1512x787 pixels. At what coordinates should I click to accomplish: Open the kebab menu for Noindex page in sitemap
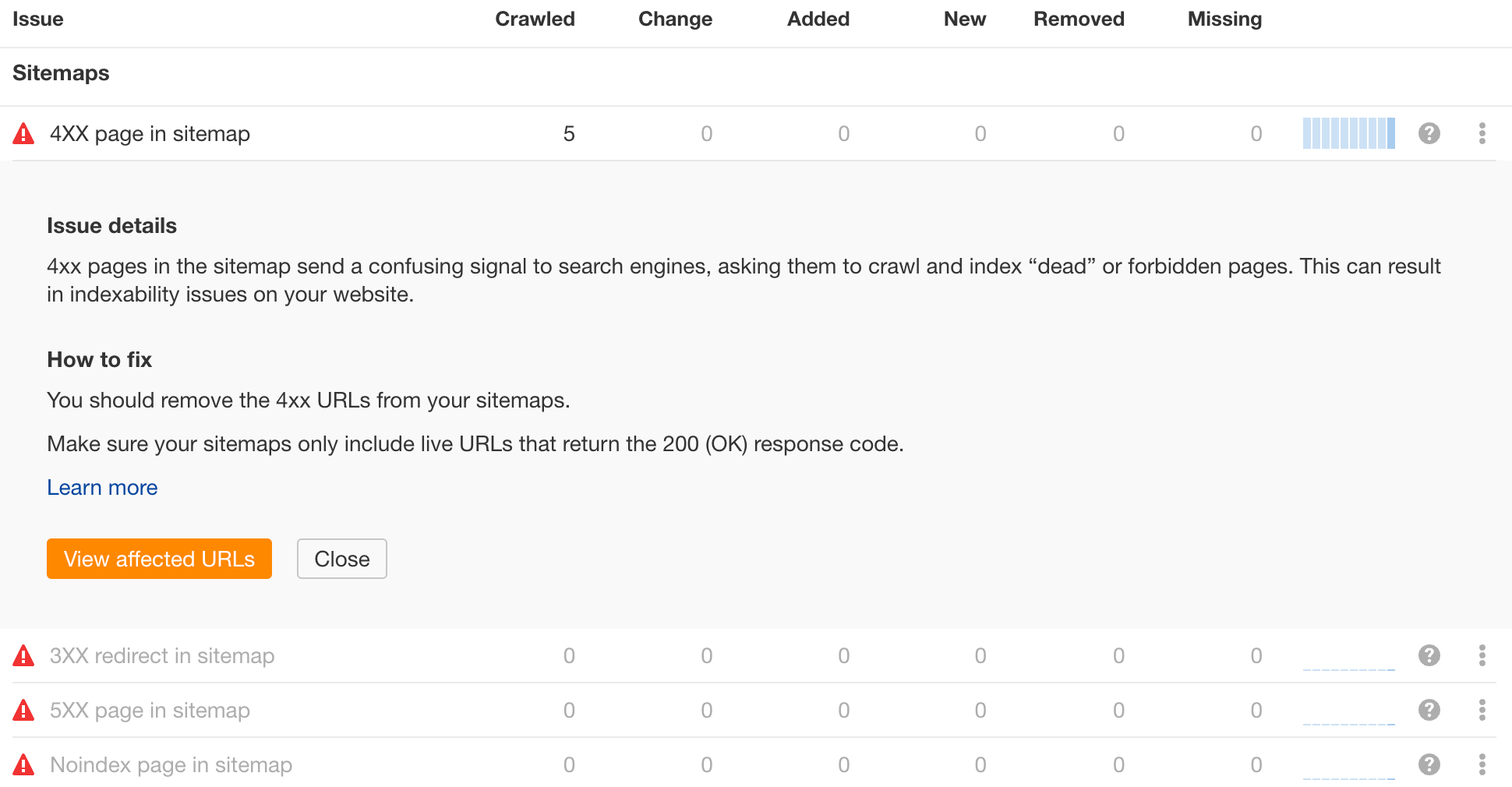(x=1482, y=764)
